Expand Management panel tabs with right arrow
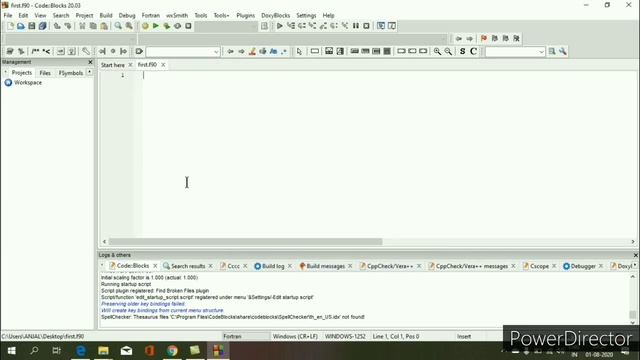Viewport: 640px width, 360px height. [89, 73]
